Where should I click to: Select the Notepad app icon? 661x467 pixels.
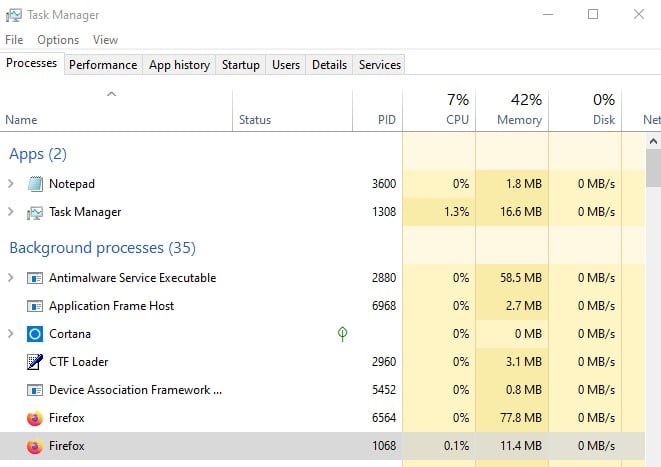(35, 184)
